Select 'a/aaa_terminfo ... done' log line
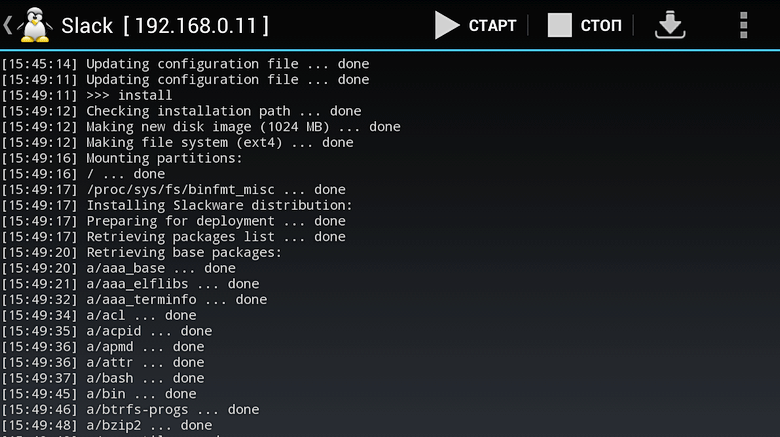The width and height of the screenshot is (780, 437). click(x=134, y=300)
